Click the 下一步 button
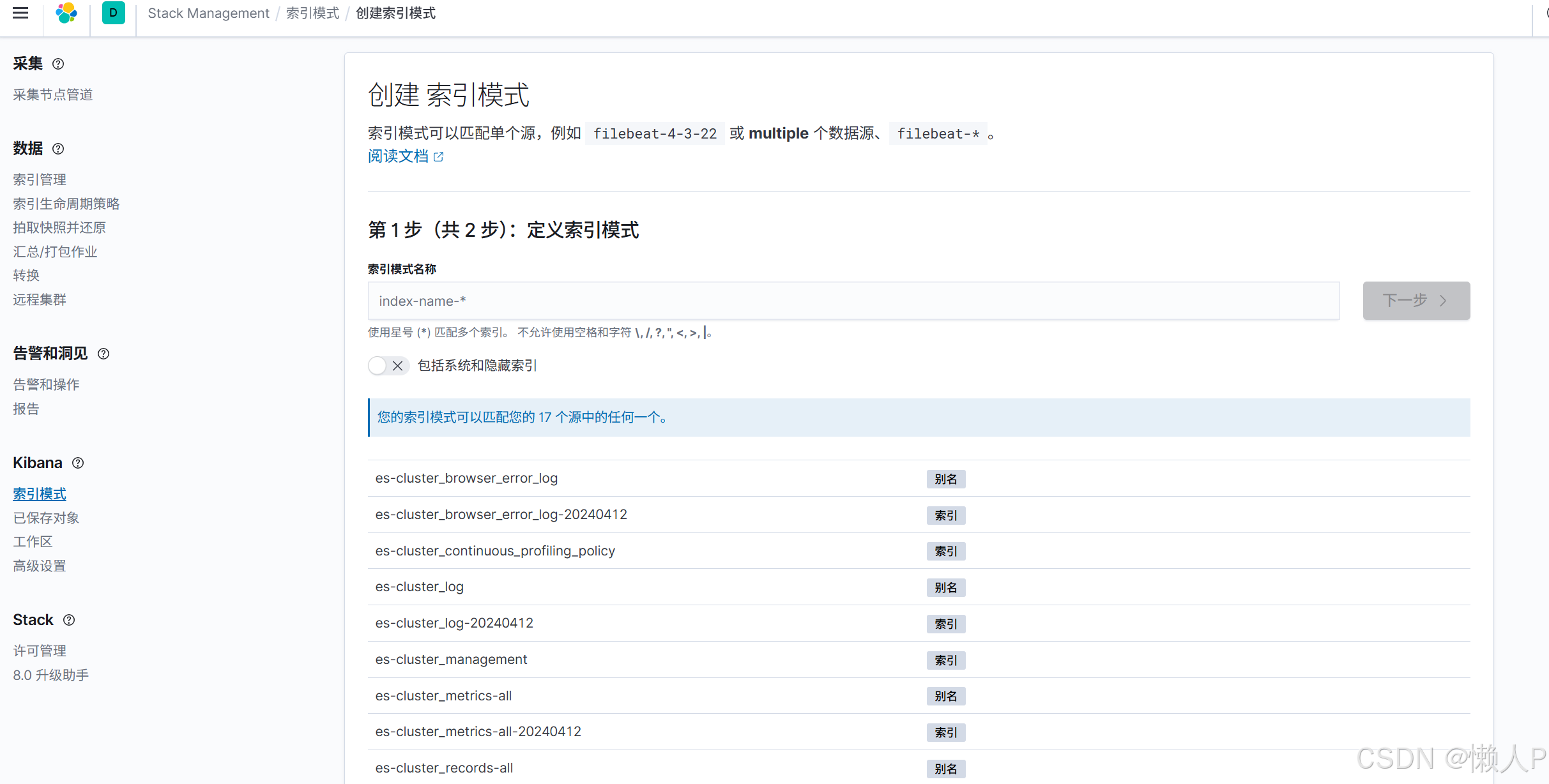This screenshot has height=784, width=1549. click(1415, 301)
